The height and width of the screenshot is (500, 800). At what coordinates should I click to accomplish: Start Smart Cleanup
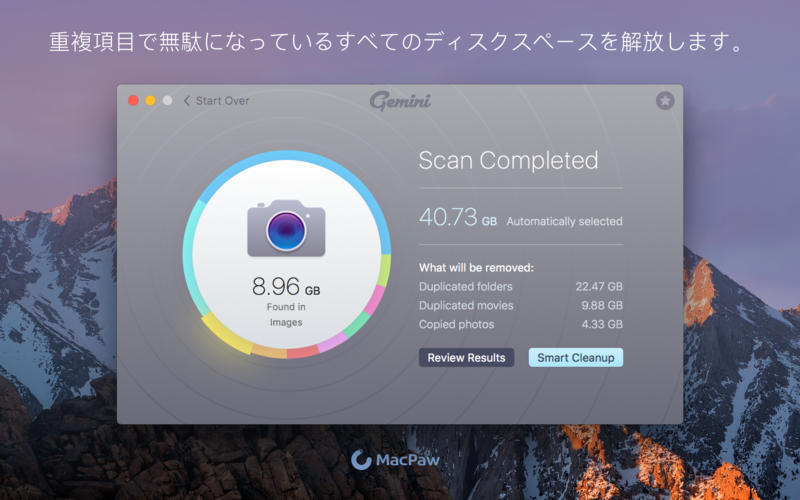[576, 358]
